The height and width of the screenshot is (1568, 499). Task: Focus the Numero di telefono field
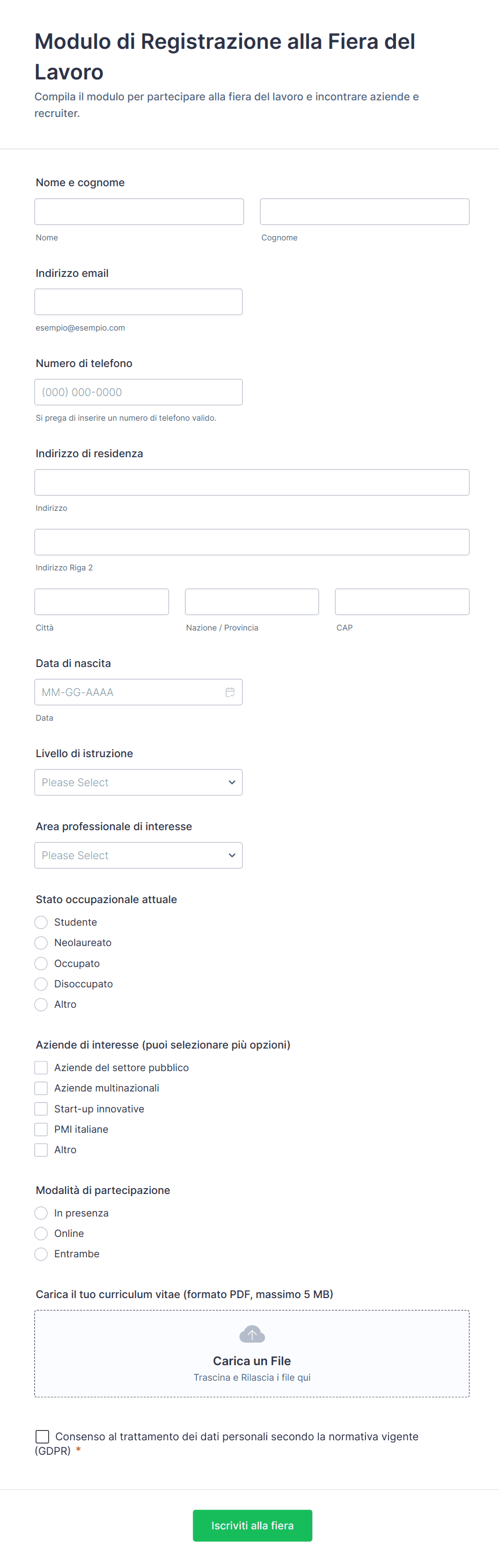click(138, 392)
